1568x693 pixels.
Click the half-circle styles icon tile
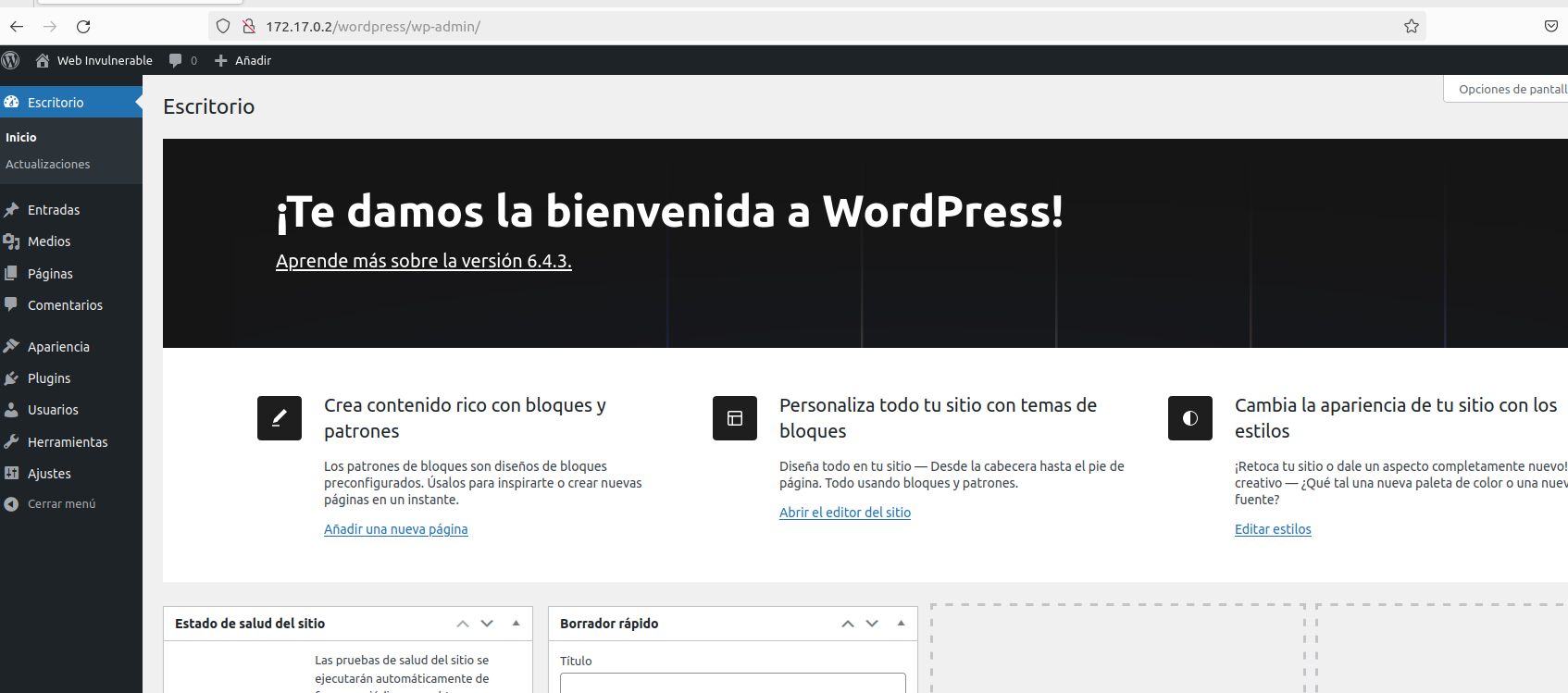click(1190, 418)
